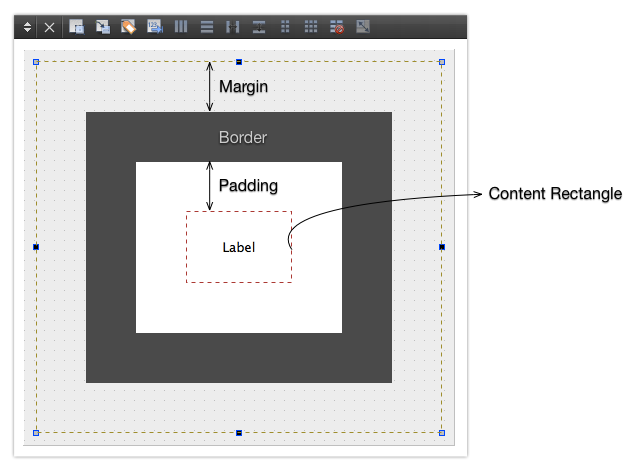The height and width of the screenshot is (471, 640).
Task: Click the left-middle selection handle
Action: [36, 247]
